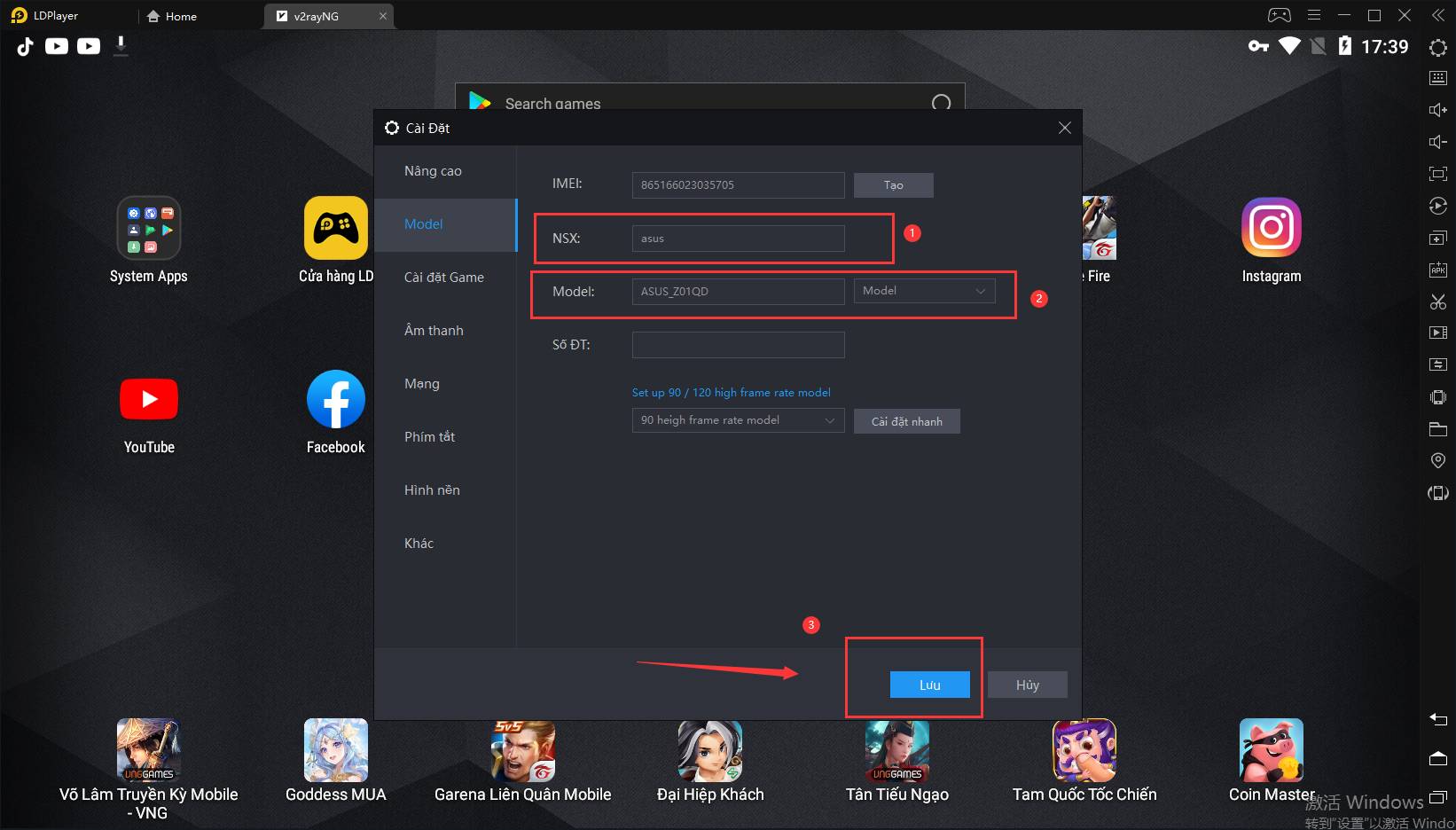Click the rotate screen icon

pos(1438,493)
